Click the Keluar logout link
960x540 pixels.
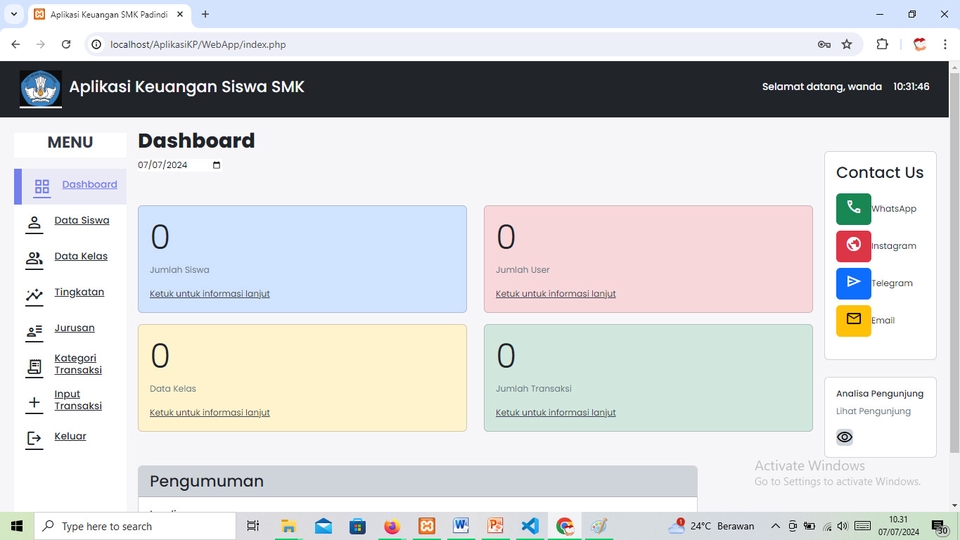(x=70, y=436)
